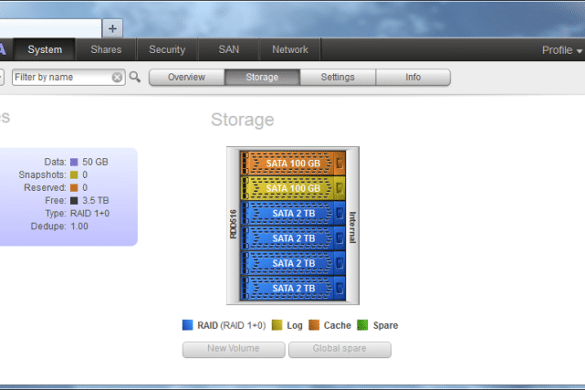Select the orange SATA 100 GB cache drive
585x390 pixels.
coord(293,163)
